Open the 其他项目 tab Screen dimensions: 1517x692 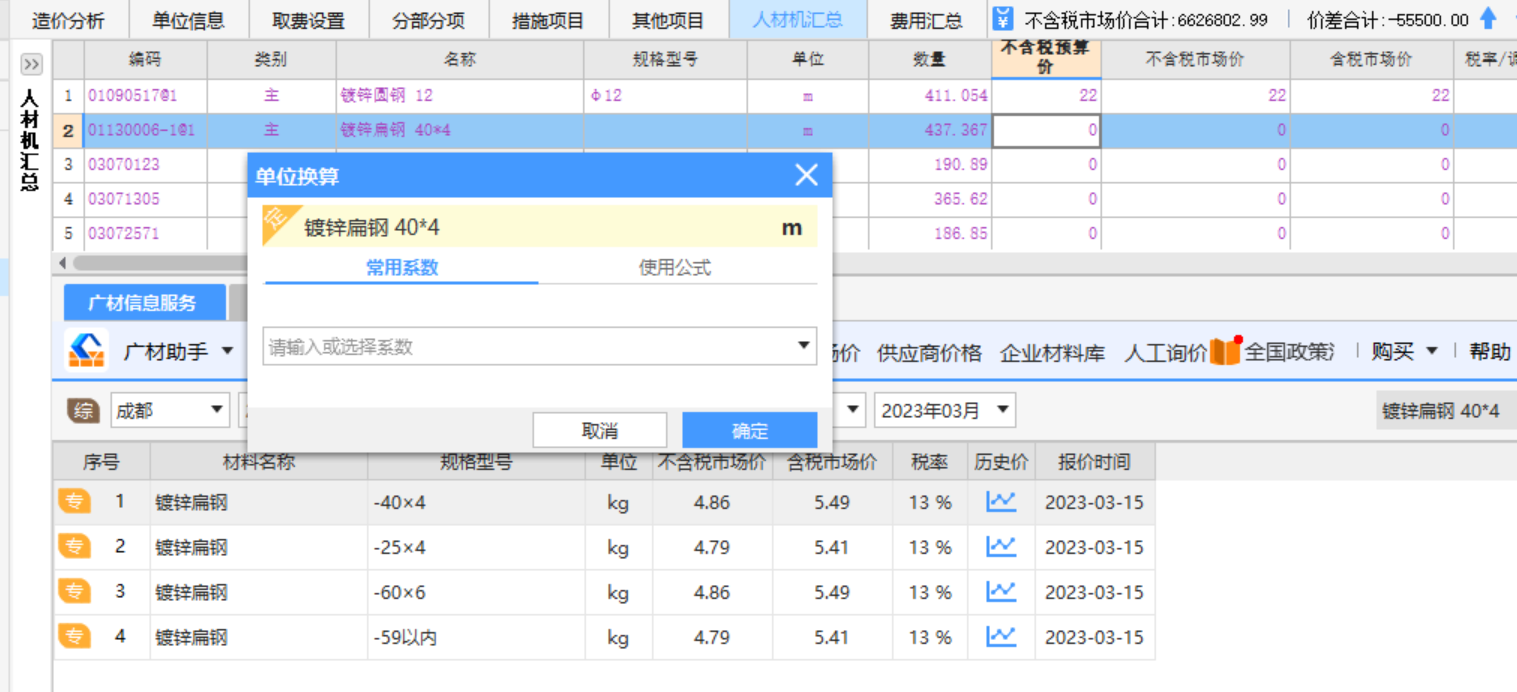pyautogui.click(x=668, y=20)
